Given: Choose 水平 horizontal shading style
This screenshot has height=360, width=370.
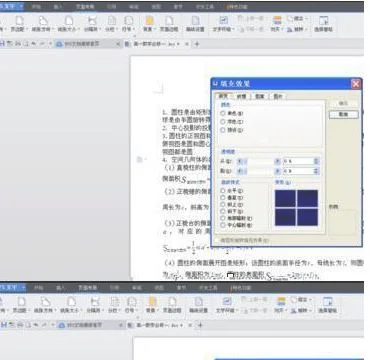Looking at the screenshot, I should click(x=223, y=191).
